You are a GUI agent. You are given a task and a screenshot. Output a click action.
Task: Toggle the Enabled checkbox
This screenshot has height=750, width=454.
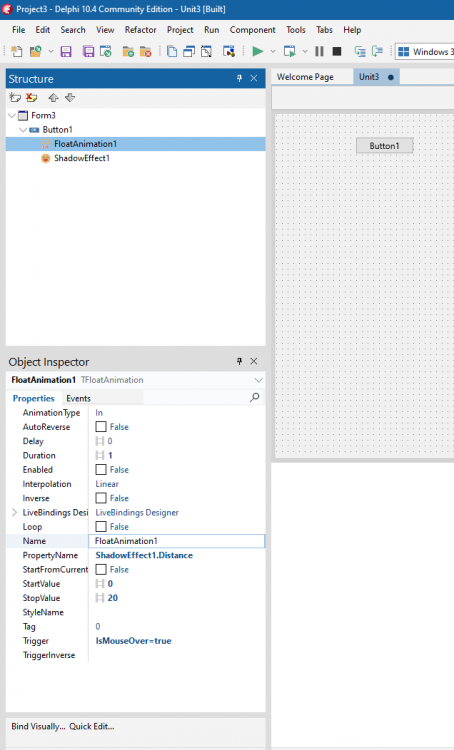tap(101, 470)
